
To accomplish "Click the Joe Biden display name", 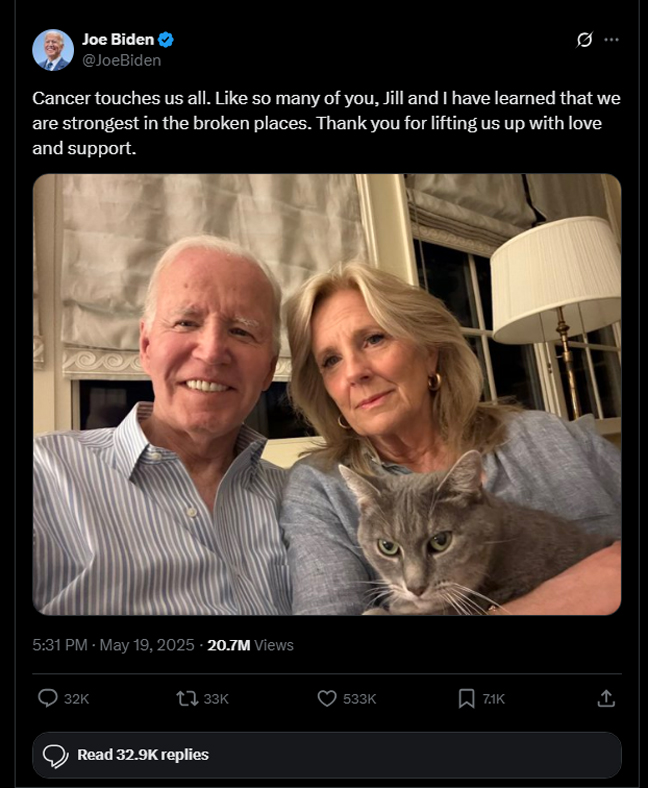I will (x=118, y=39).
